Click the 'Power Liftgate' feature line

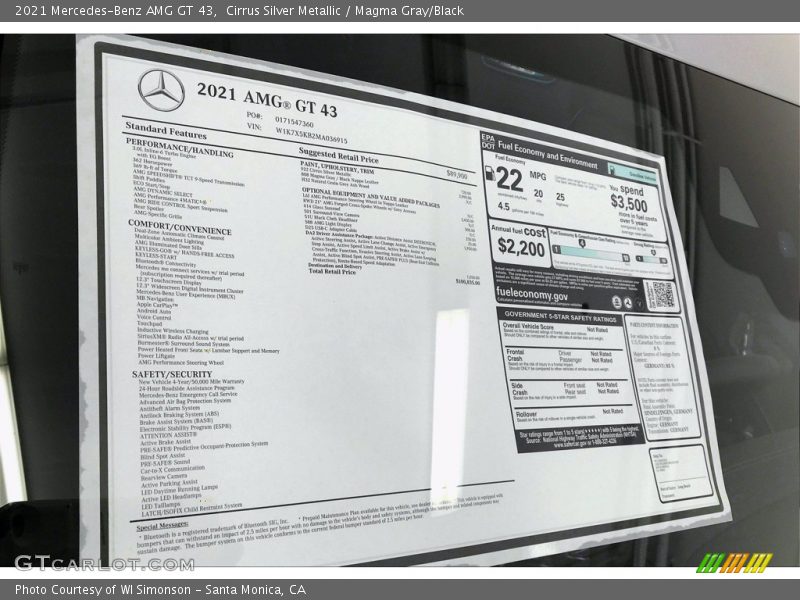156,356
